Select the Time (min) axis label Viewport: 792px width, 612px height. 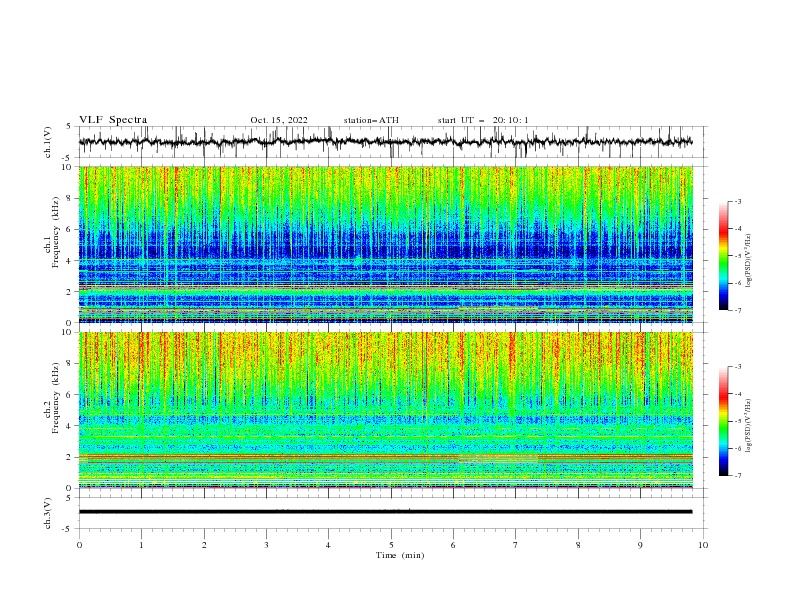point(400,555)
